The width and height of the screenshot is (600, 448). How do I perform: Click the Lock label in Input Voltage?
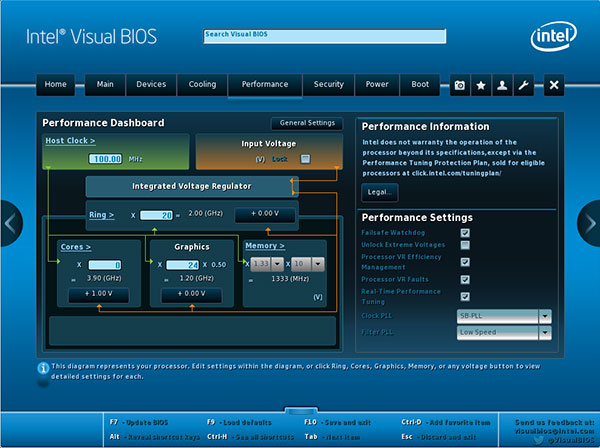click(x=280, y=159)
